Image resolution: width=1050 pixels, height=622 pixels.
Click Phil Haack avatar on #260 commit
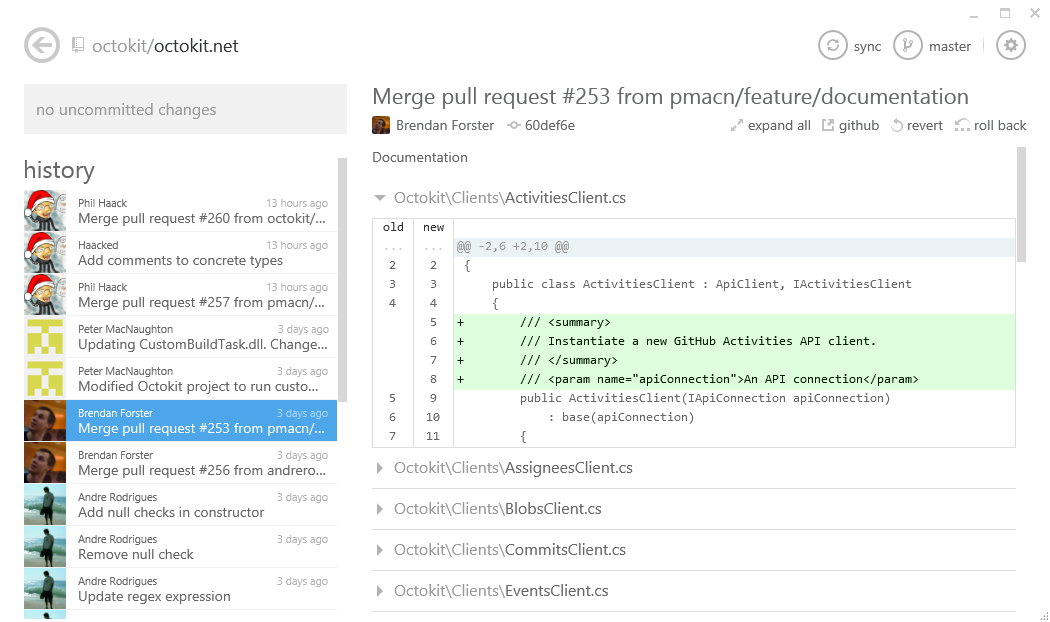[x=45, y=211]
